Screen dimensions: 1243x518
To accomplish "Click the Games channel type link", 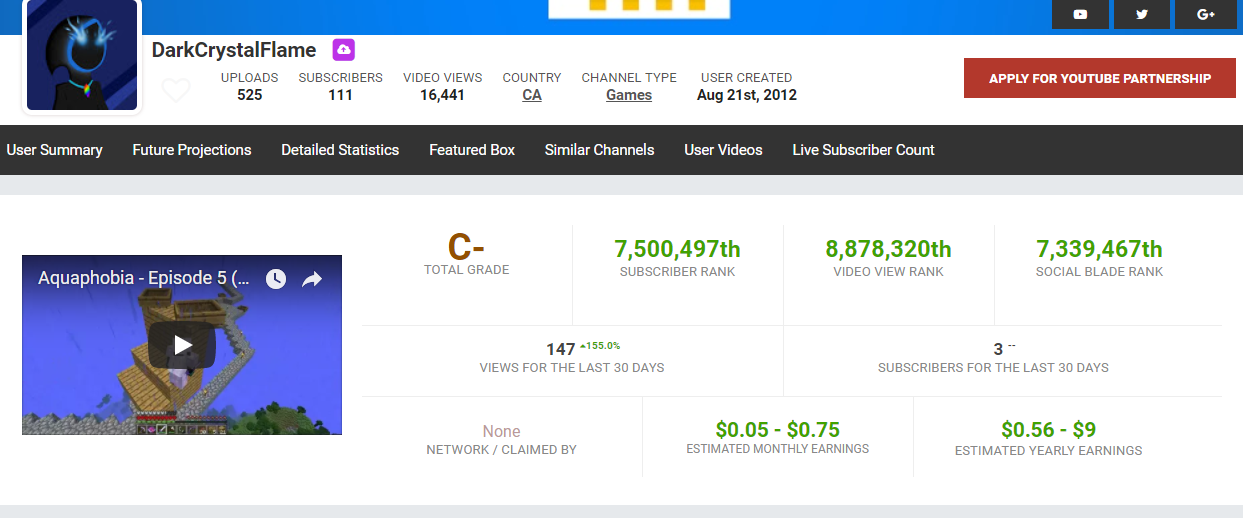I will point(629,95).
